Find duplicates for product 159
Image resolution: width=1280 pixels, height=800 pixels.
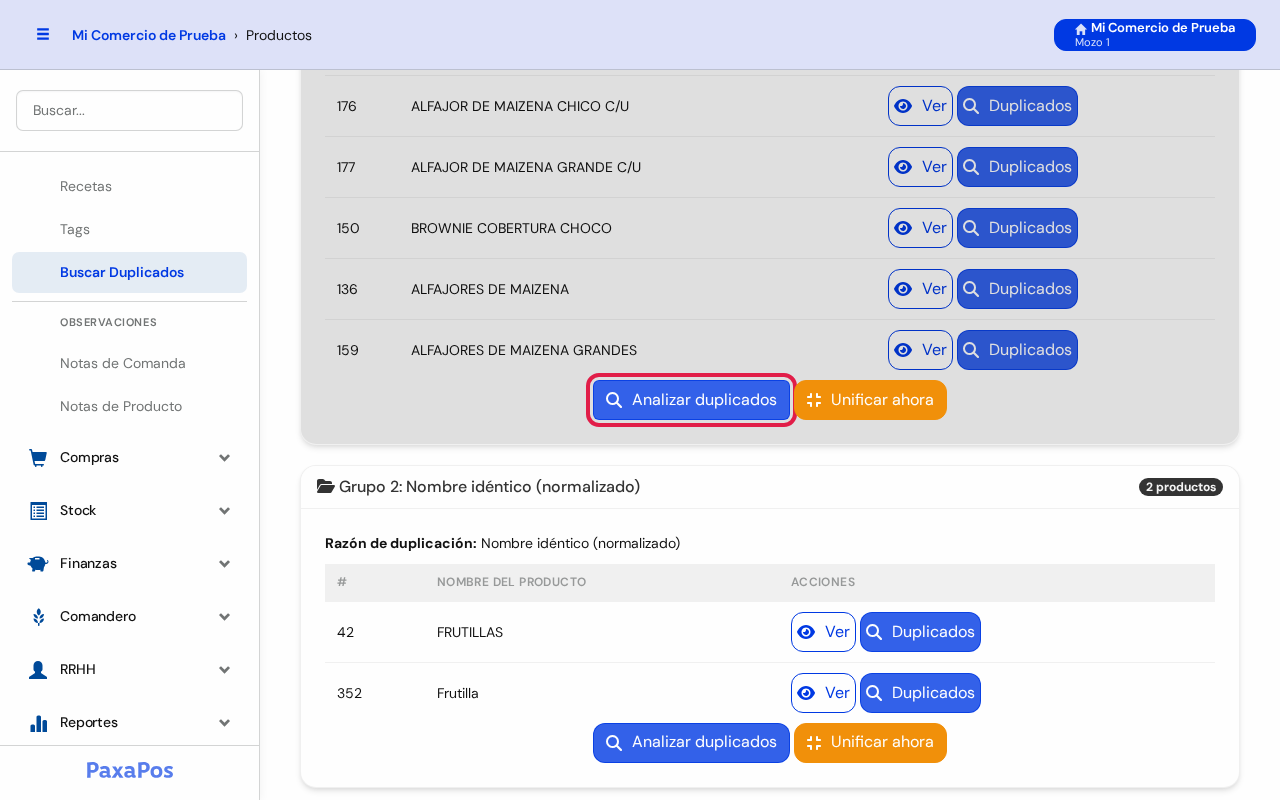click(x=1017, y=350)
